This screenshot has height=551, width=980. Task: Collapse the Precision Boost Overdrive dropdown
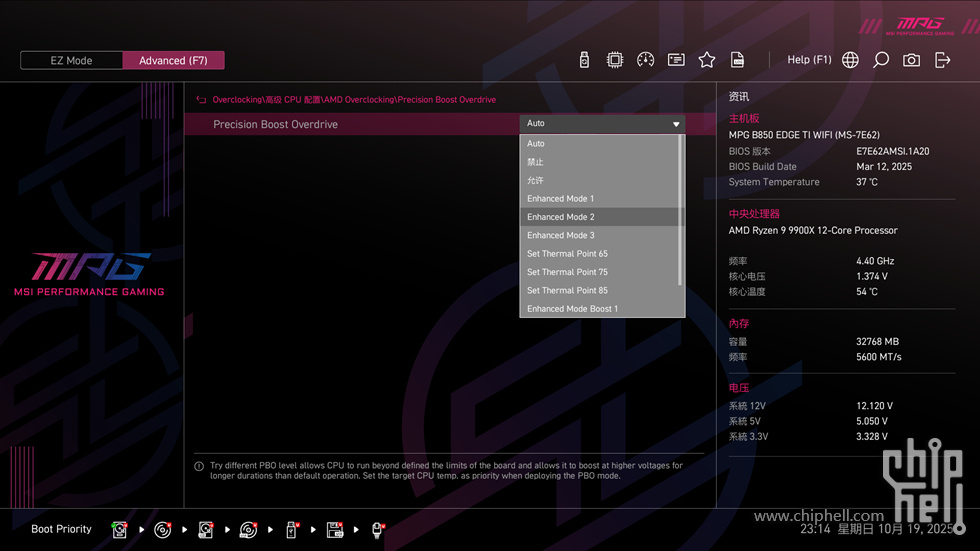pos(677,124)
